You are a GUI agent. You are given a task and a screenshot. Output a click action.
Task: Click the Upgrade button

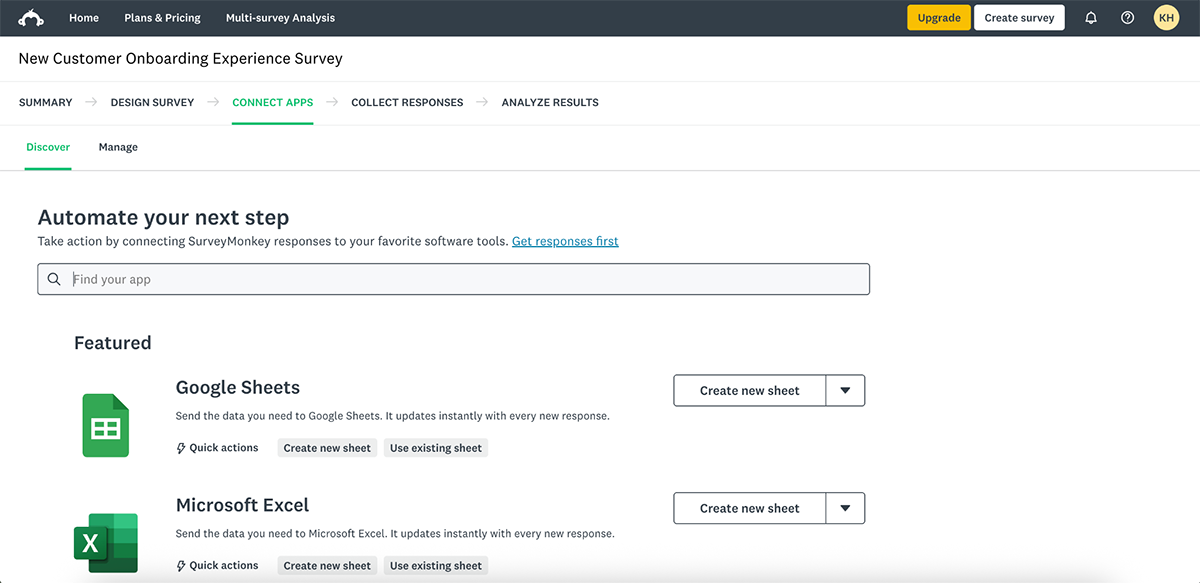[938, 17]
